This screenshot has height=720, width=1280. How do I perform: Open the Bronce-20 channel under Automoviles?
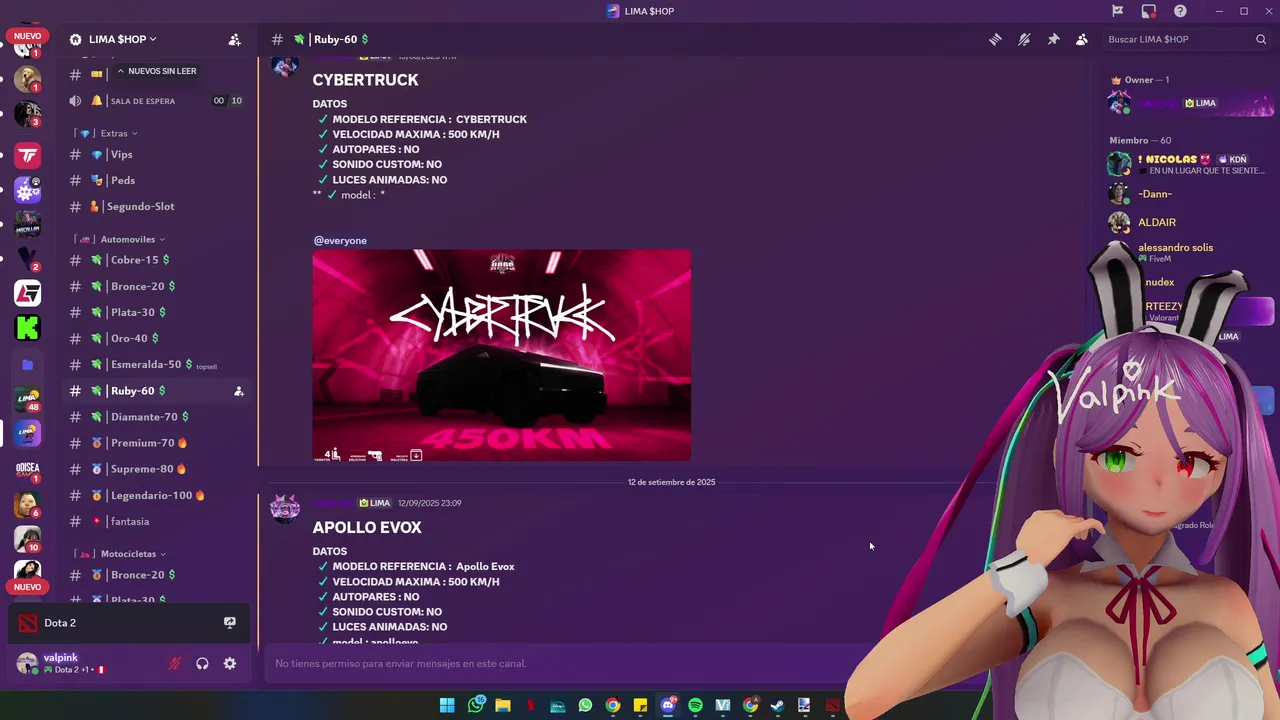(x=156, y=286)
